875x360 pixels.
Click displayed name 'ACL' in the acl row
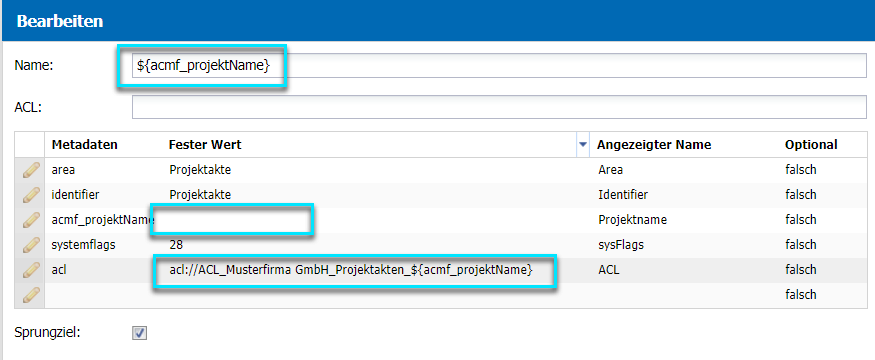(609, 270)
